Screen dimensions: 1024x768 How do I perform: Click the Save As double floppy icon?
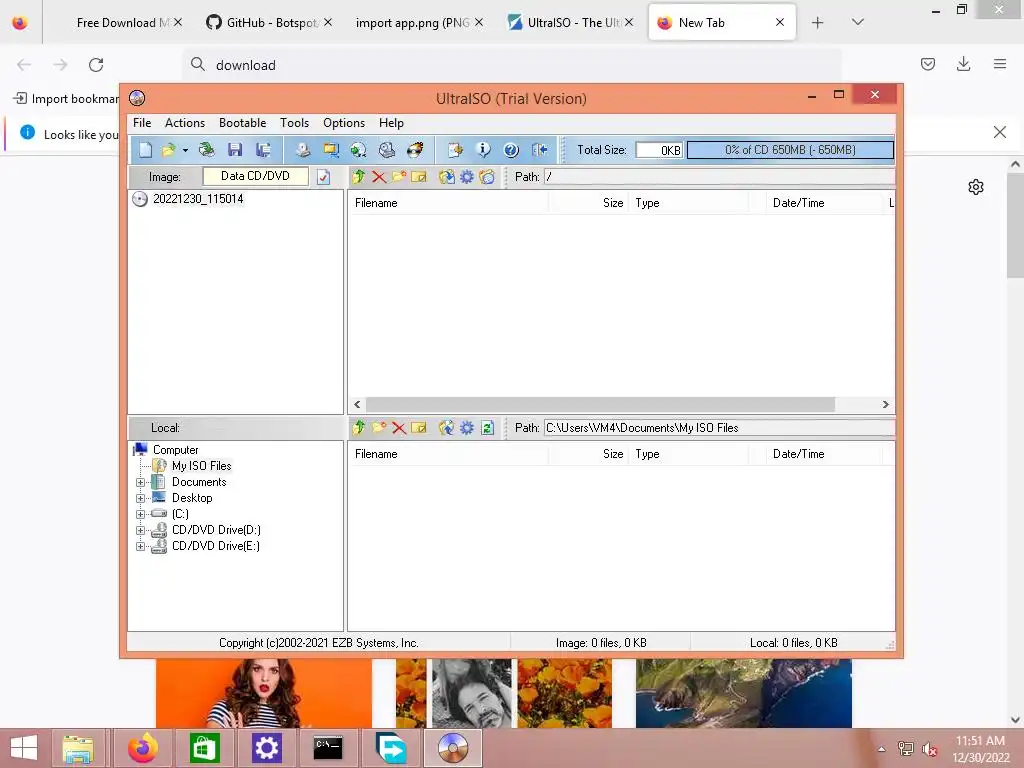click(x=263, y=150)
